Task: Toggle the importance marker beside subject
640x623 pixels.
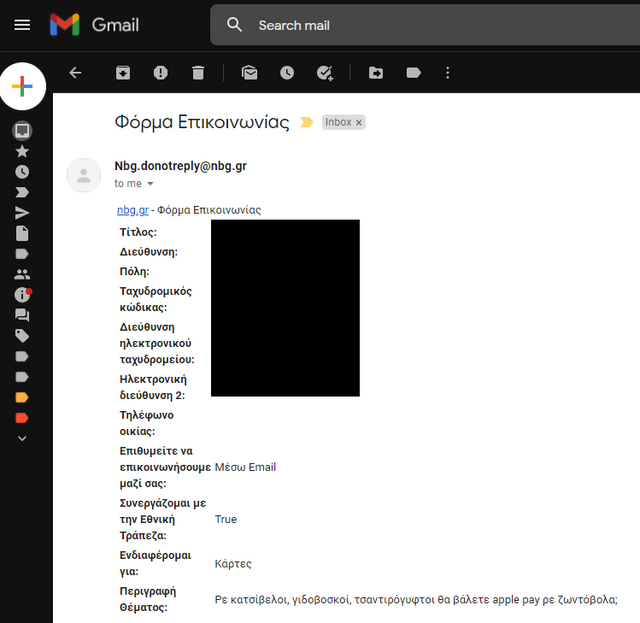Action: coord(307,122)
